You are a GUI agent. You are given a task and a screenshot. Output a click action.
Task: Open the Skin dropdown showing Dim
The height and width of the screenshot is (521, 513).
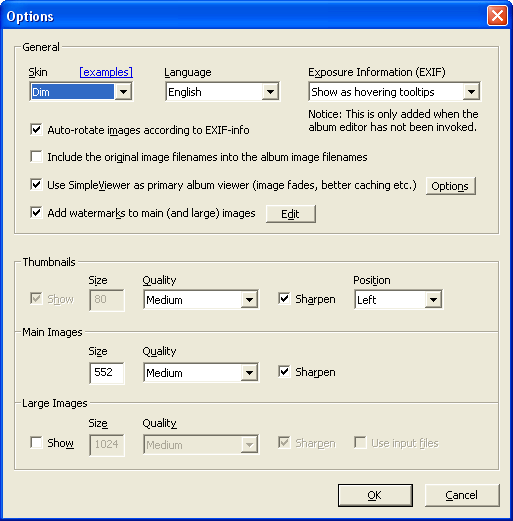click(81, 92)
